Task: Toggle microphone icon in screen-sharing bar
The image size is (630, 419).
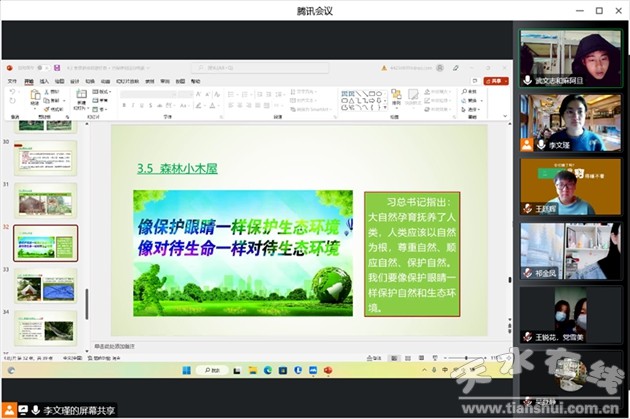Action: tap(36, 410)
